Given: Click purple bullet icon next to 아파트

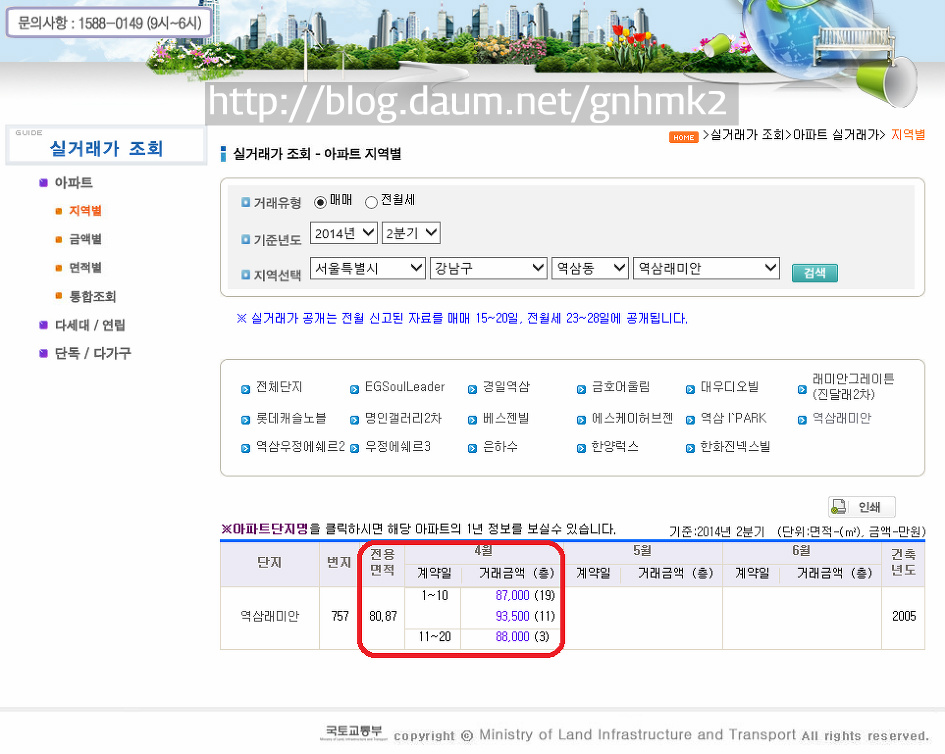Looking at the screenshot, I should [43, 183].
